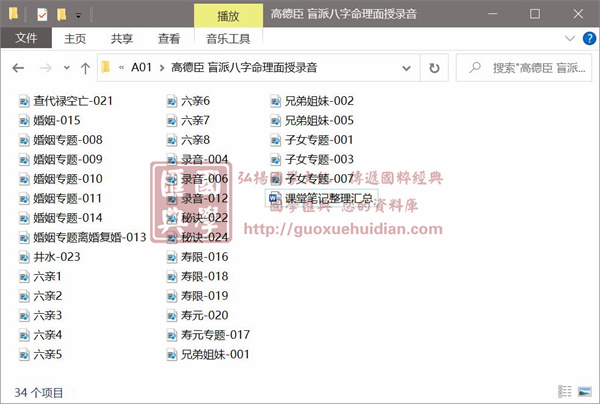Select the file 录音-004
The width and height of the screenshot is (600, 404).
tap(197, 160)
